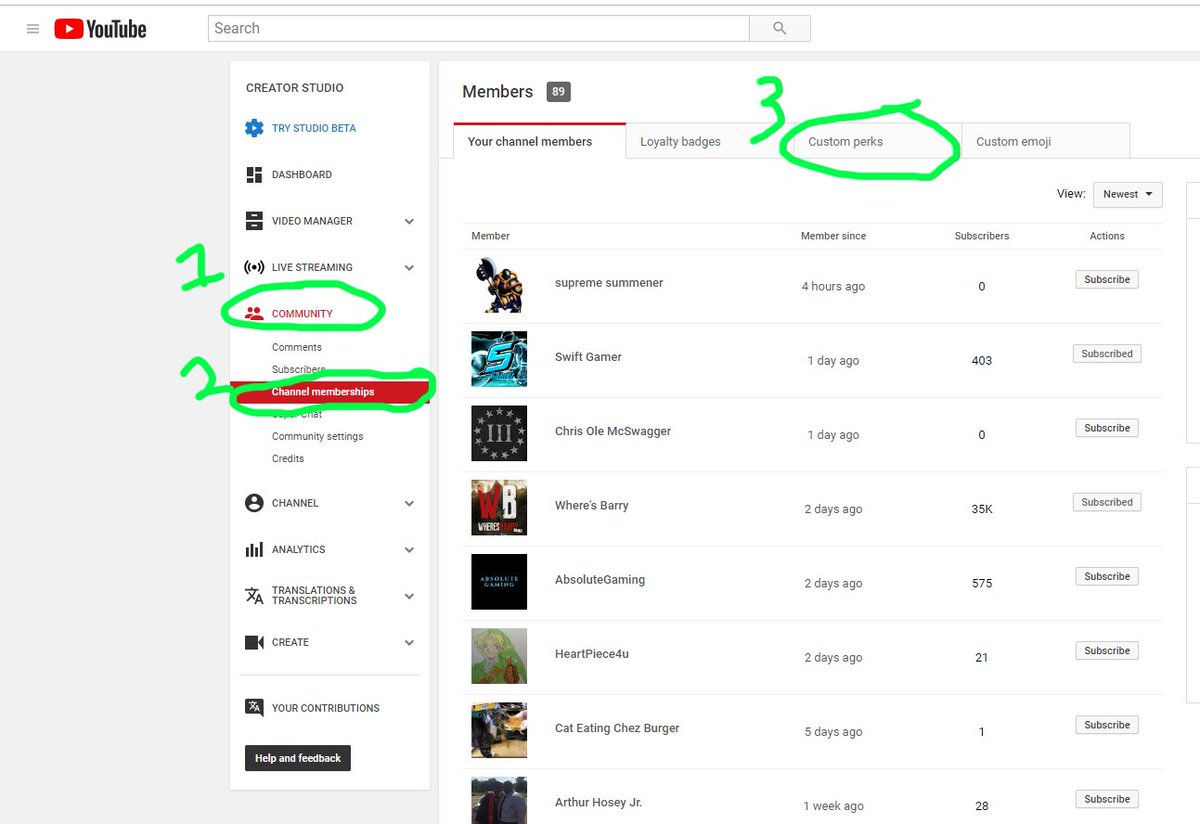Image resolution: width=1200 pixels, height=824 pixels.
Task: Click Chris Ole McSwagger's avatar
Action: pos(499,433)
